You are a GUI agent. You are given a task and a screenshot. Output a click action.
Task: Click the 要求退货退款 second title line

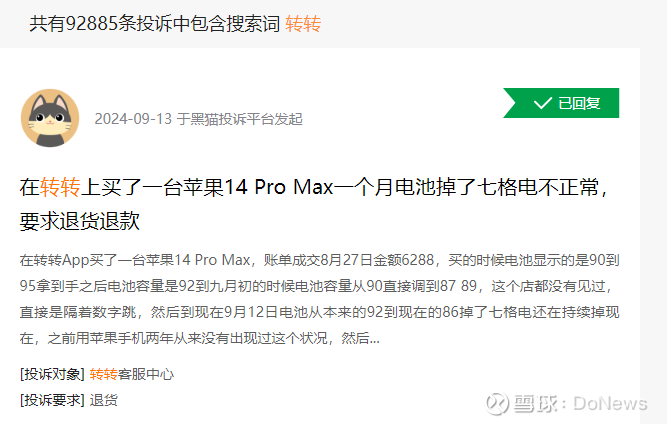80,222
